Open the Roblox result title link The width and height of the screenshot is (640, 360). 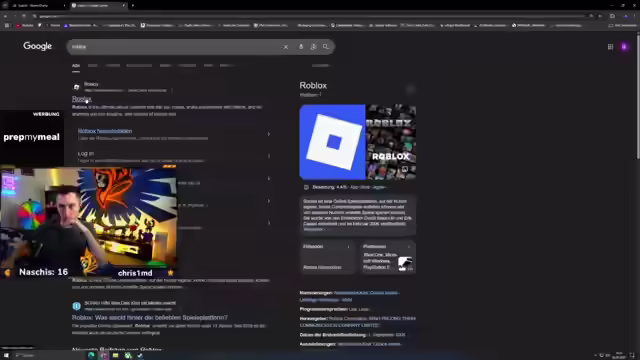(x=82, y=99)
